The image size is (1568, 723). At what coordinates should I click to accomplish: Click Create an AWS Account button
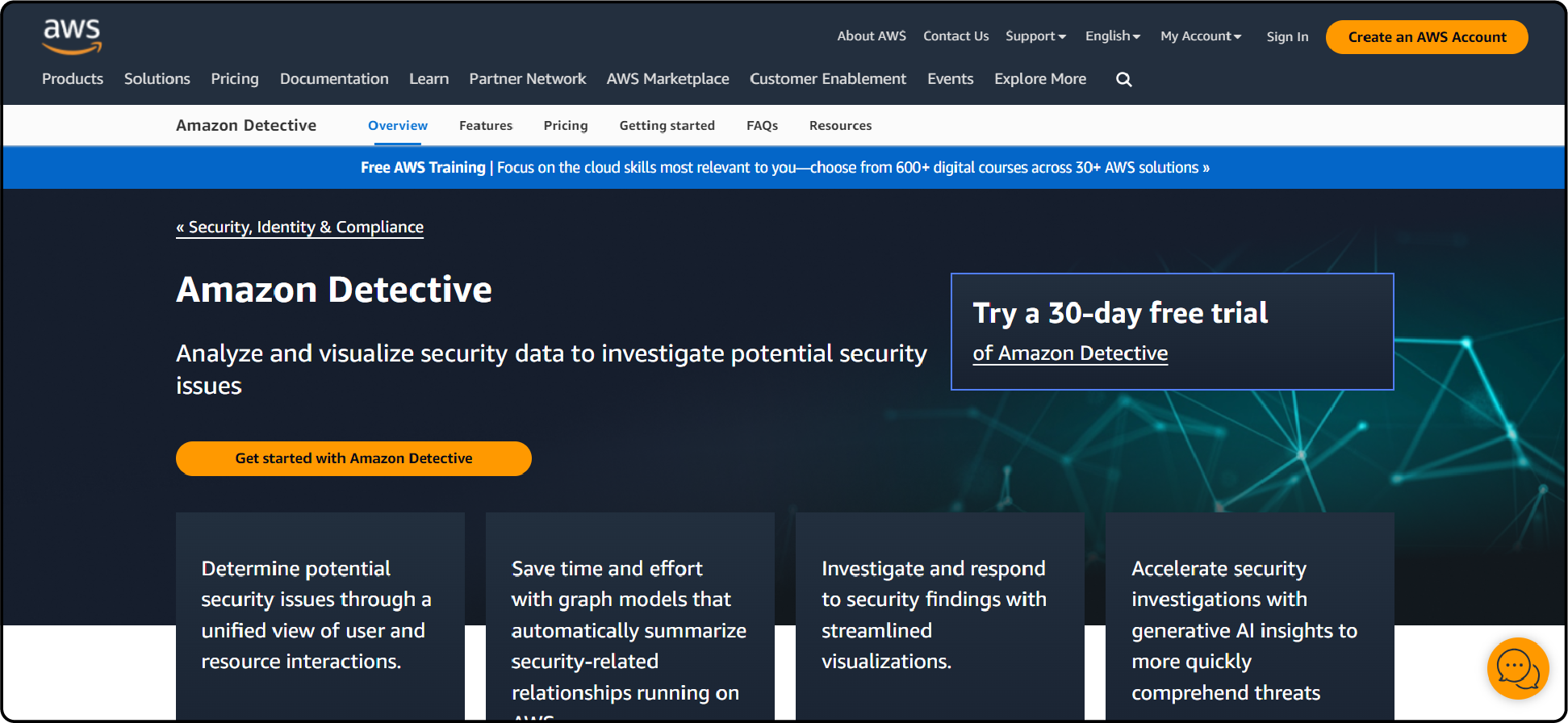[1427, 37]
